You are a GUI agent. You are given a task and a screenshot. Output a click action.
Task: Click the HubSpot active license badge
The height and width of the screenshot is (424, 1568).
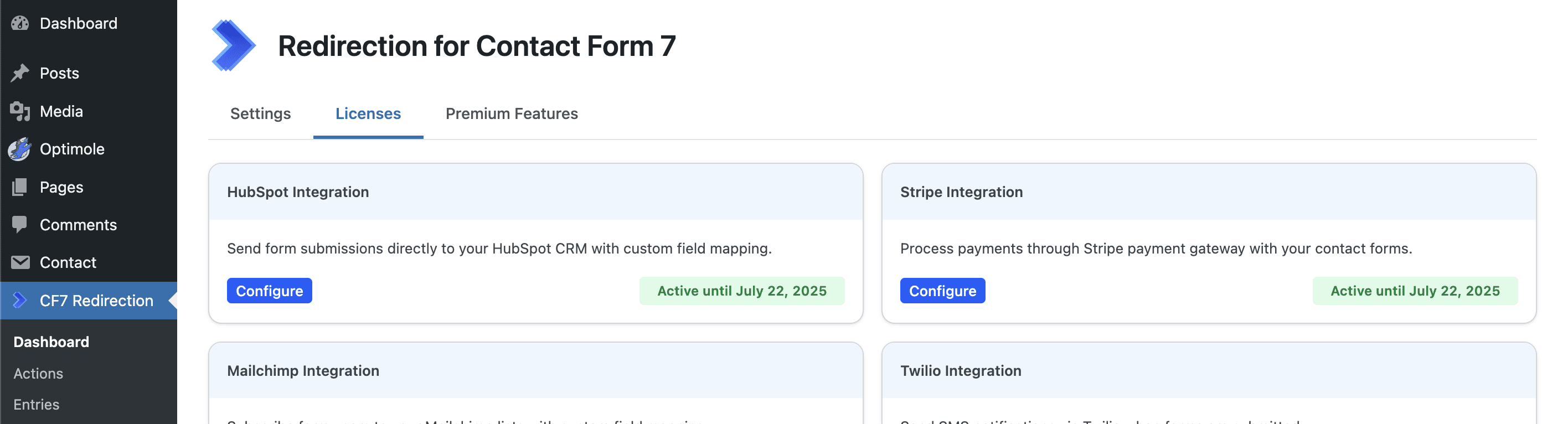pyautogui.click(x=741, y=291)
